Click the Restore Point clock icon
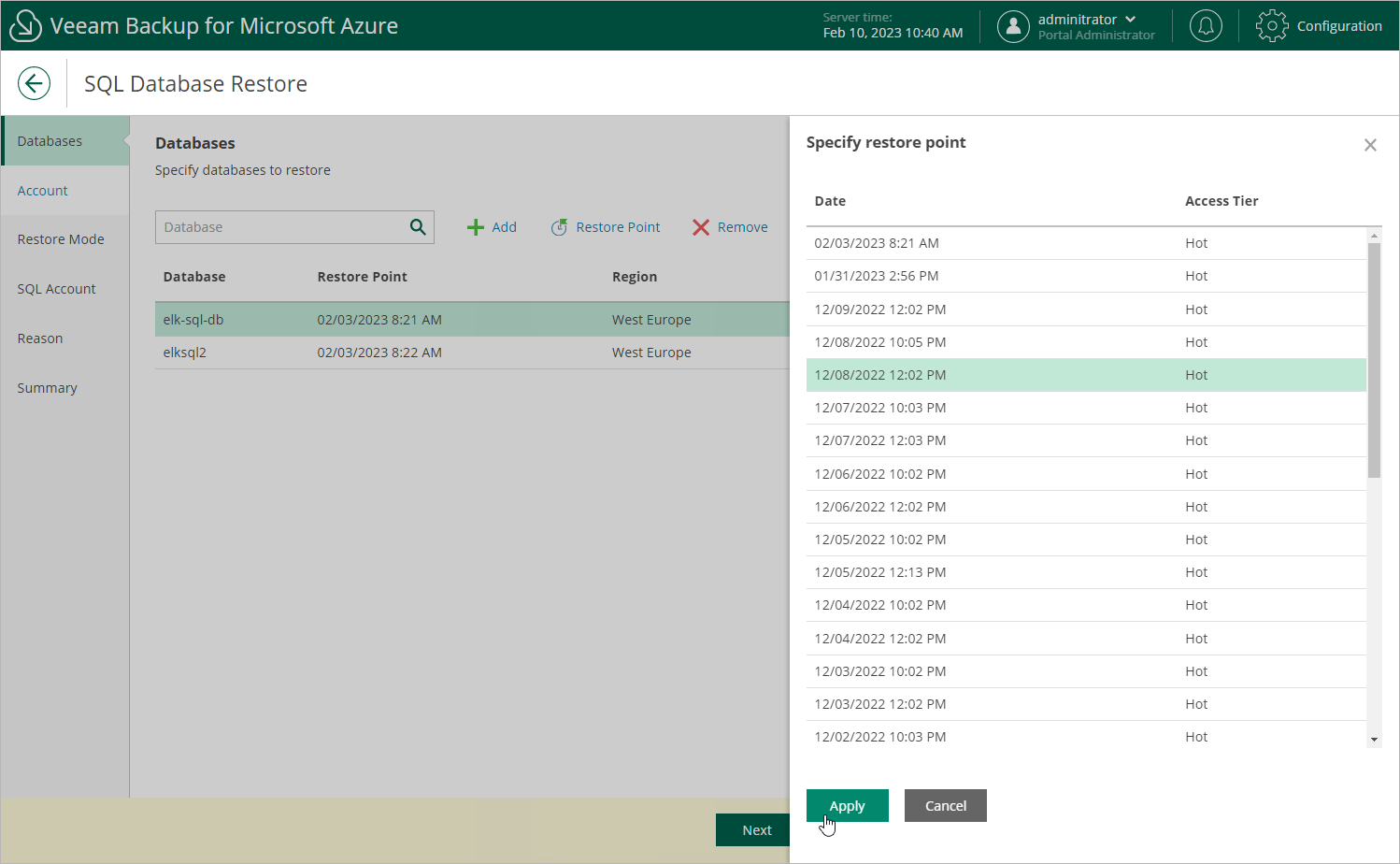 (x=559, y=227)
